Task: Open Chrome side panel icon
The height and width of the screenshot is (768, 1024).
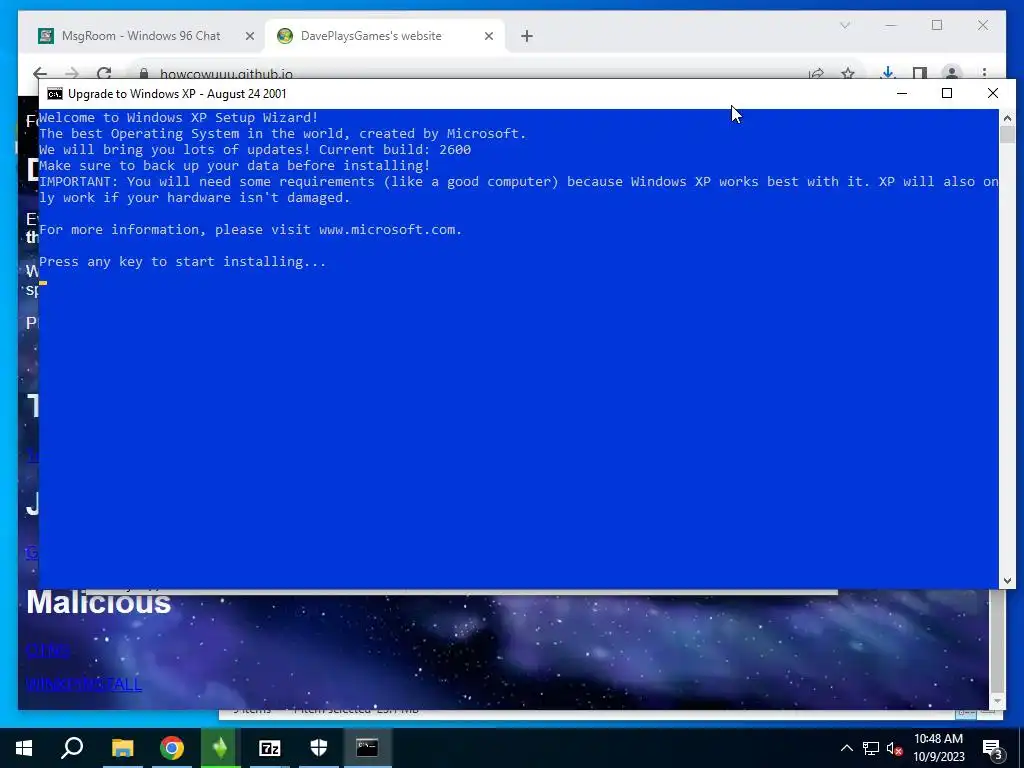Action: (920, 73)
